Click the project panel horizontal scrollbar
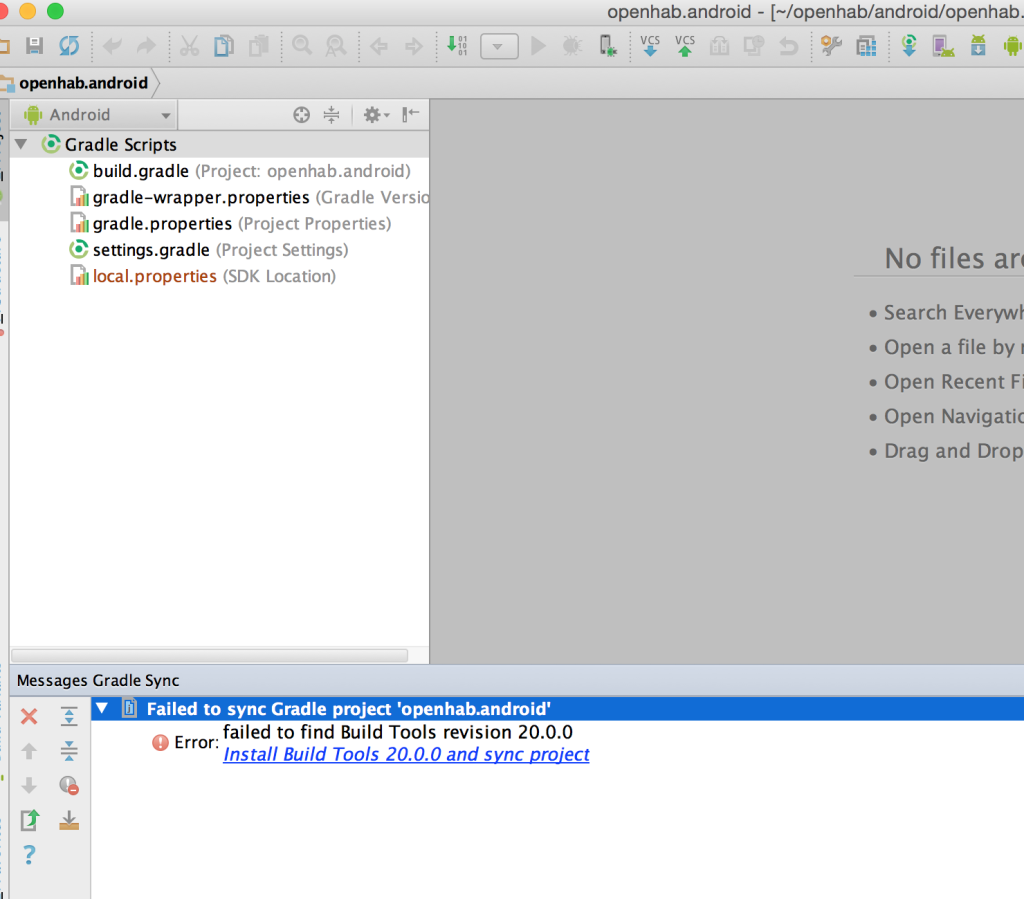The width and height of the screenshot is (1024, 899). click(210, 655)
